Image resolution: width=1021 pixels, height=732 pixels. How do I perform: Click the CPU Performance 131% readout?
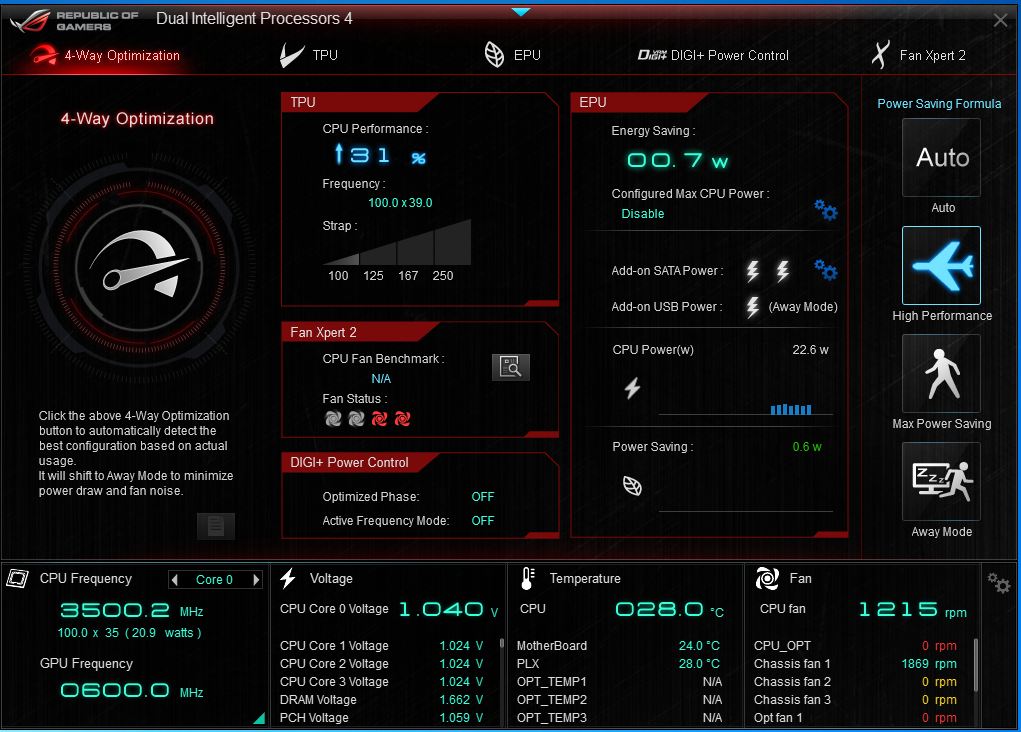point(380,155)
